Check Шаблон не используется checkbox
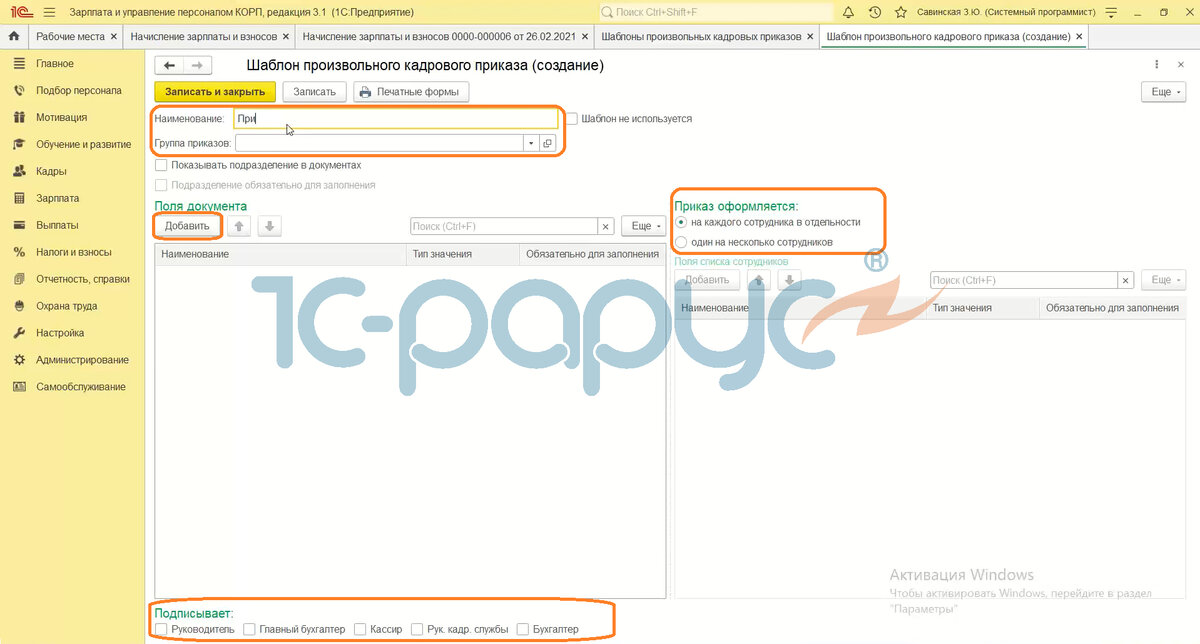1200x644 pixels. click(x=572, y=118)
